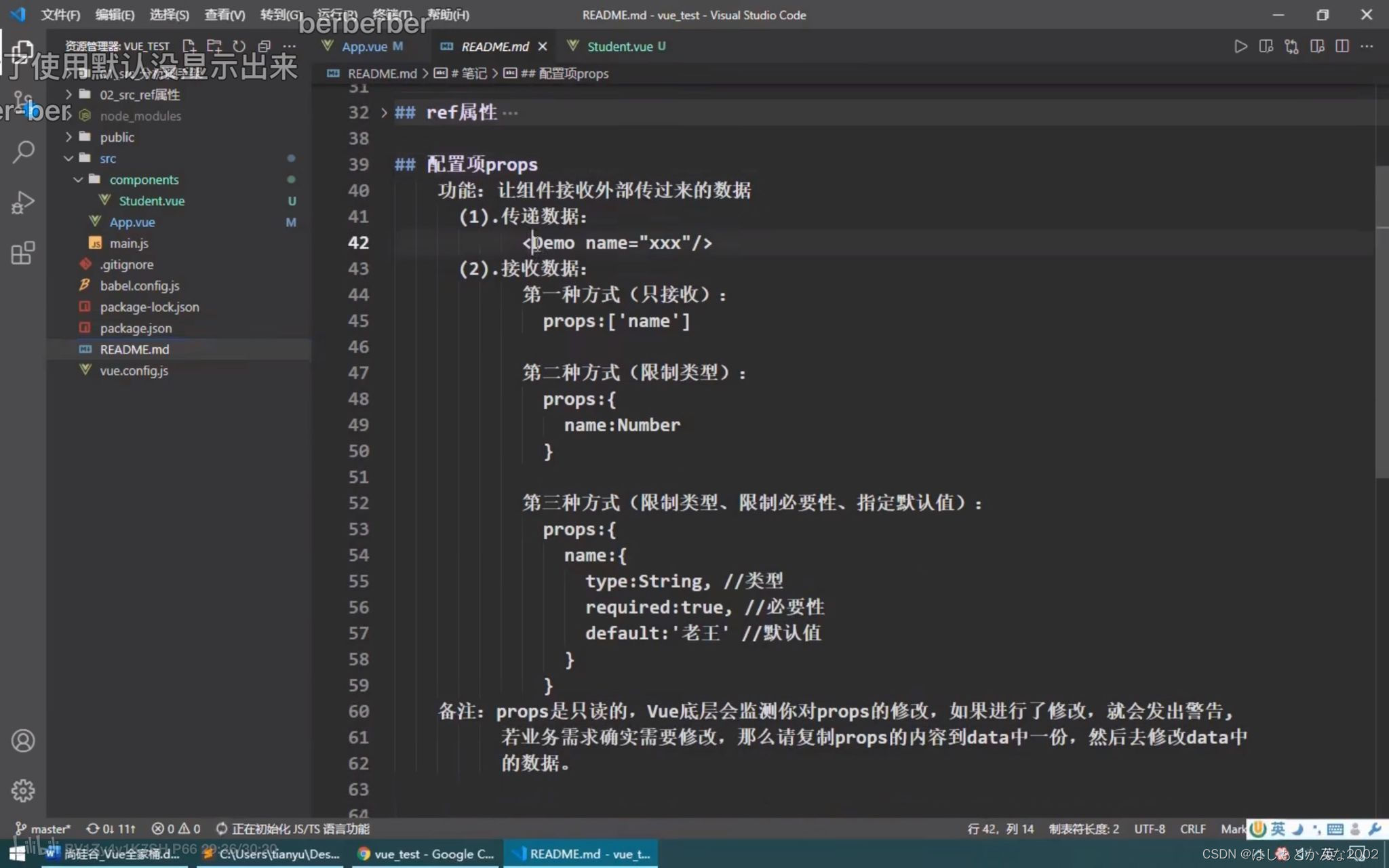The height and width of the screenshot is (868, 1389).
Task: Open main.js in the file tree
Action: click(x=129, y=243)
